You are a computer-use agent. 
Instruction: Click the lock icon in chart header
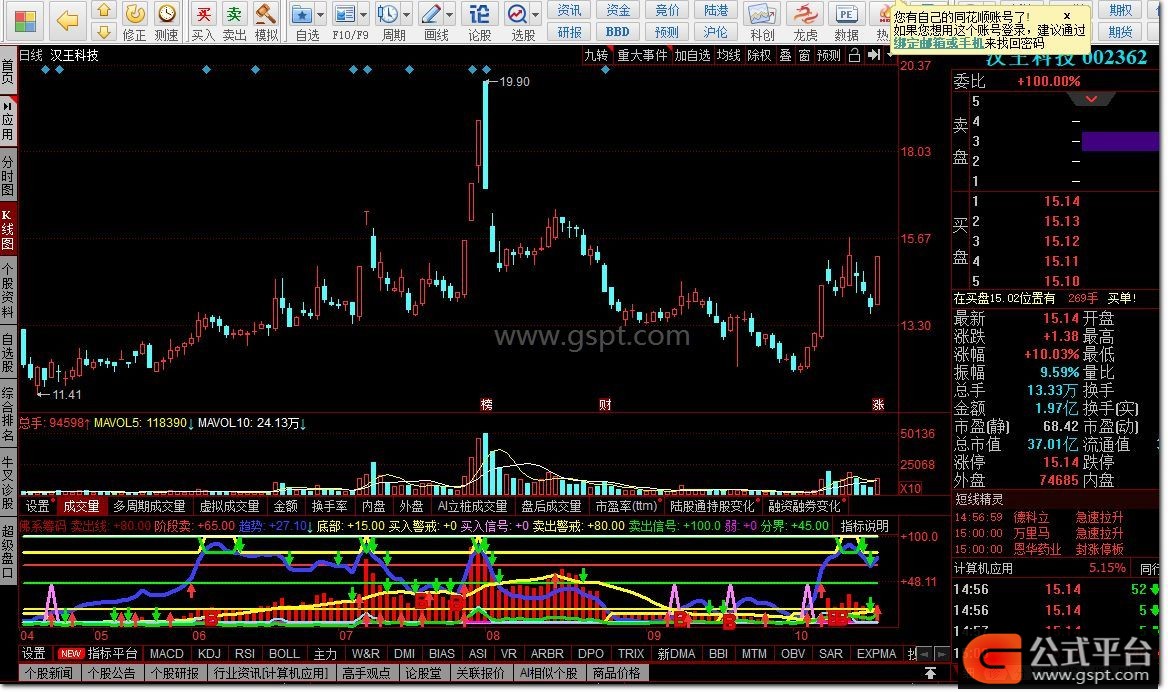point(854,55)
